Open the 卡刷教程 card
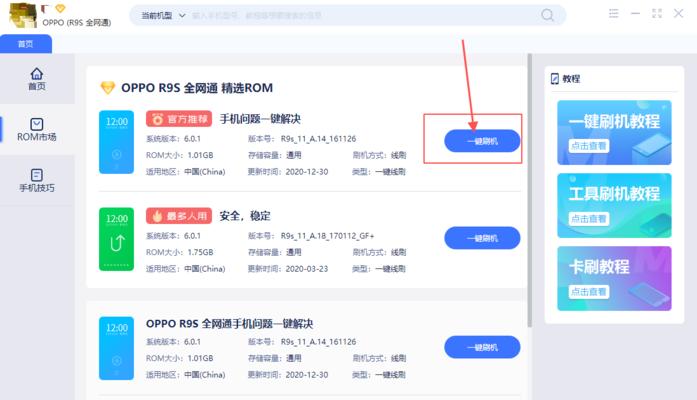697x400 pixels. click(614, 278)
